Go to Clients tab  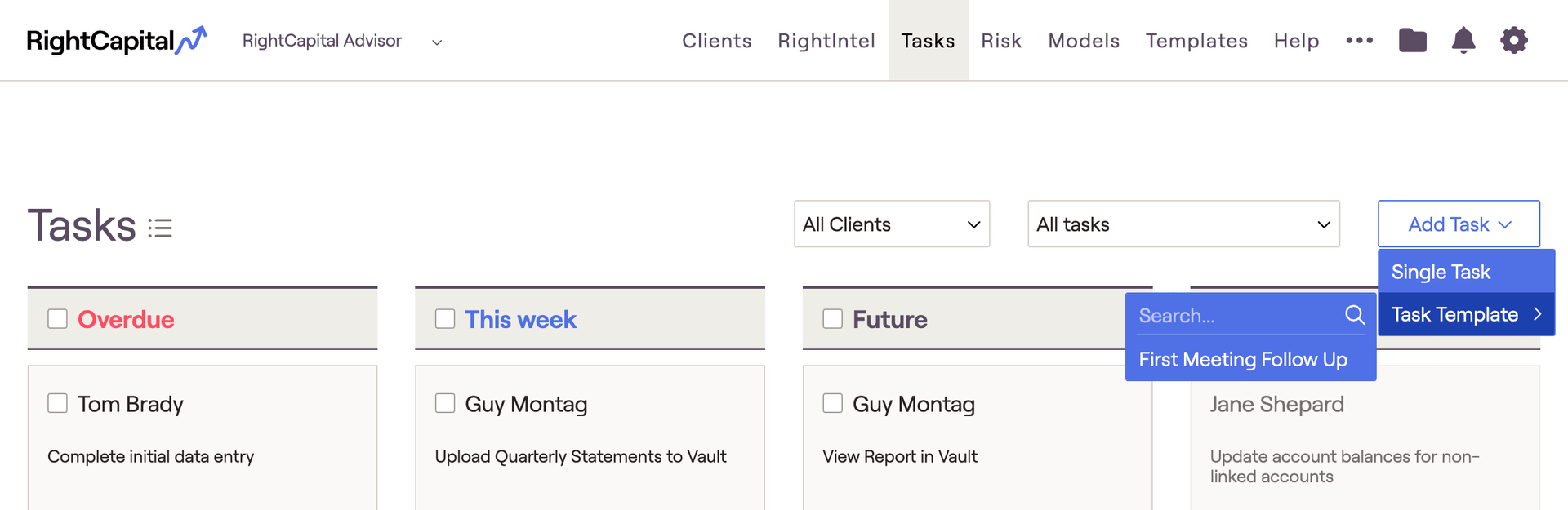click(x=717, y=41)
